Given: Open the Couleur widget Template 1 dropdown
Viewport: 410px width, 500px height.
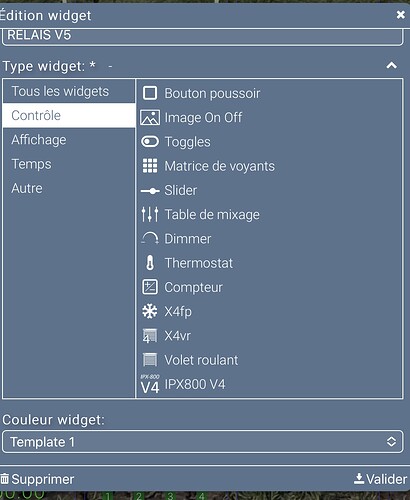Looking at the screenshot, I should click(x=203, y=442).
